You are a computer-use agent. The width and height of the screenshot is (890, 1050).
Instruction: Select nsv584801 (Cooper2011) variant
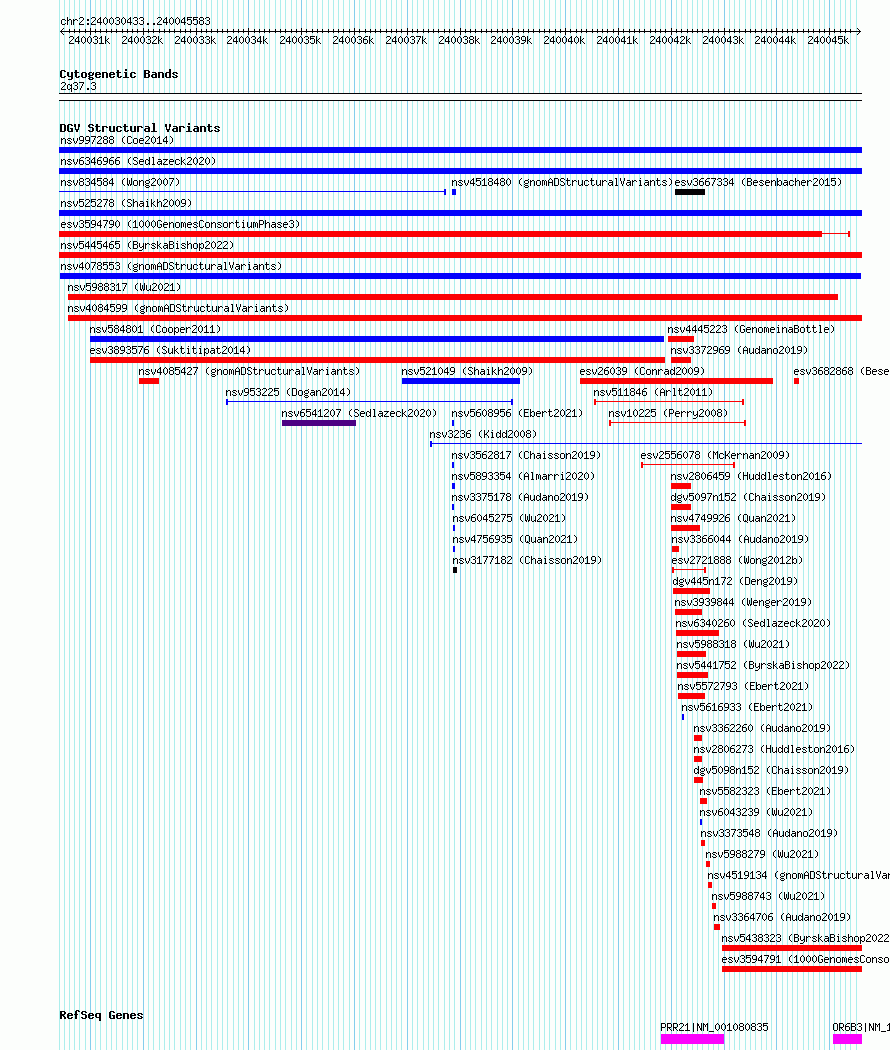point(155,329)
